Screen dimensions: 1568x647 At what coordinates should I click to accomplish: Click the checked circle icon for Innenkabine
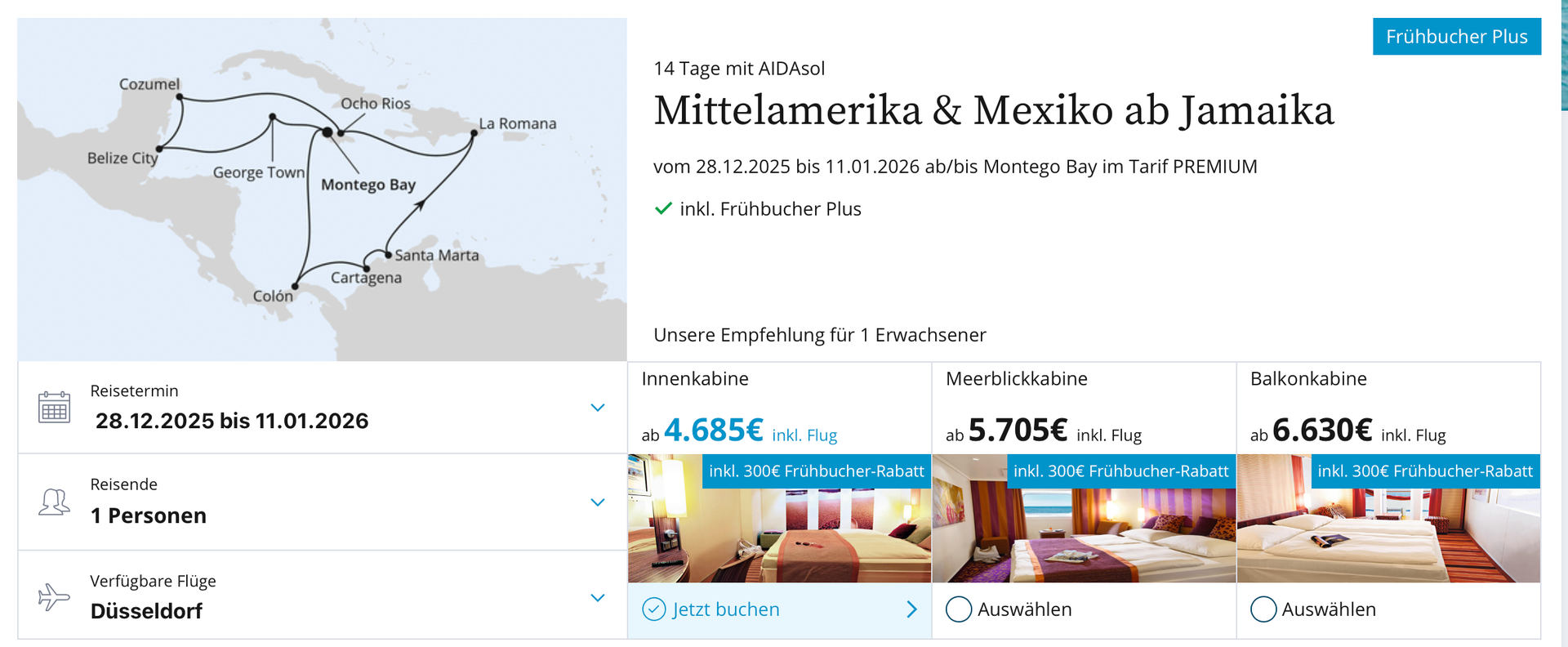pos(654,609)
